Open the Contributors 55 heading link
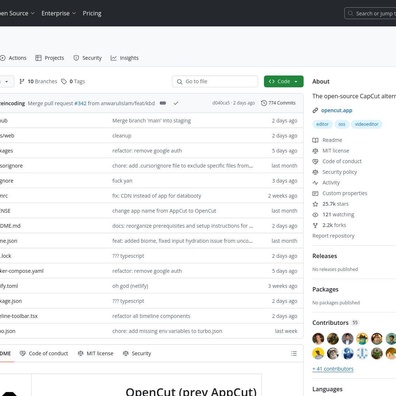 tap(335, 323)
